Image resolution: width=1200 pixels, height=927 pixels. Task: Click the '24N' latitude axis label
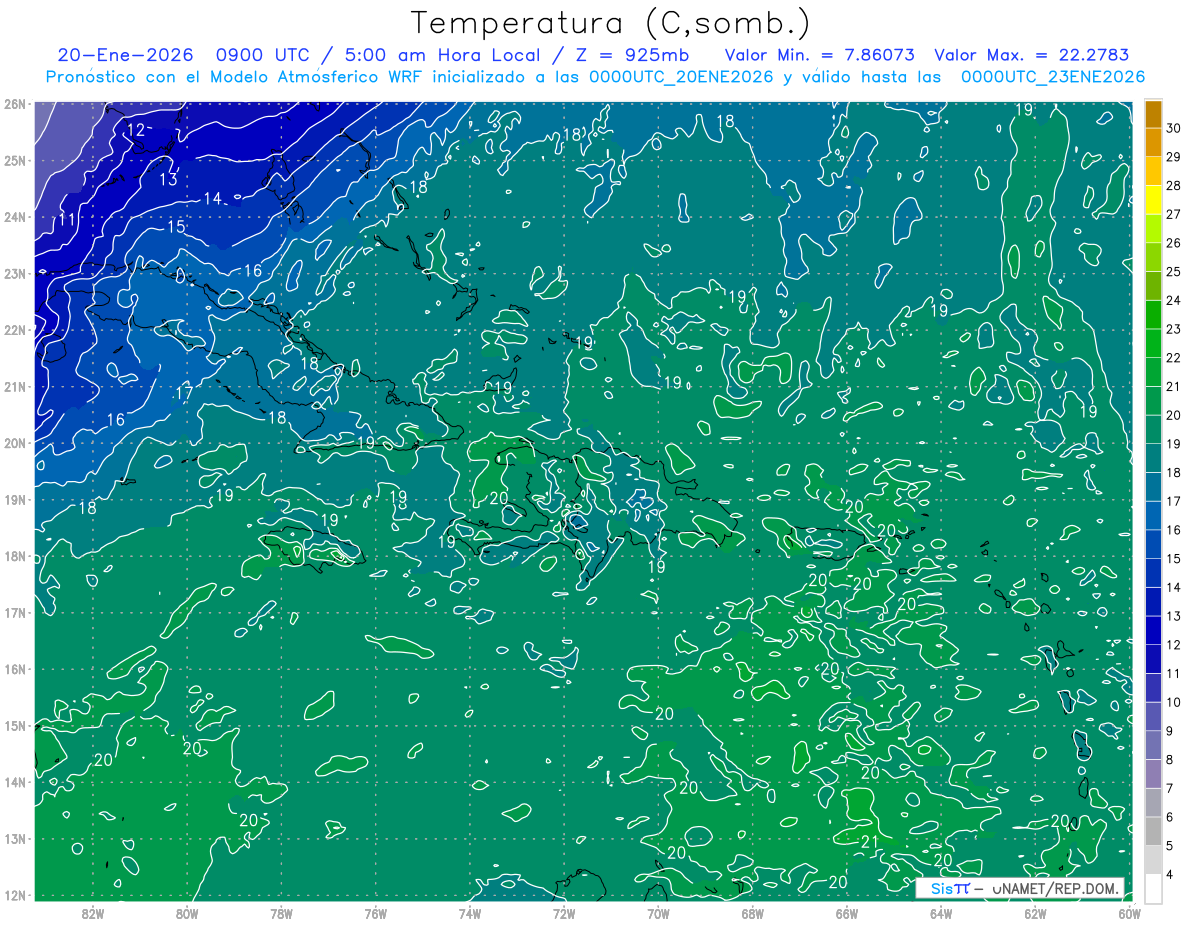pyautogui.click(x=15, y=217)
